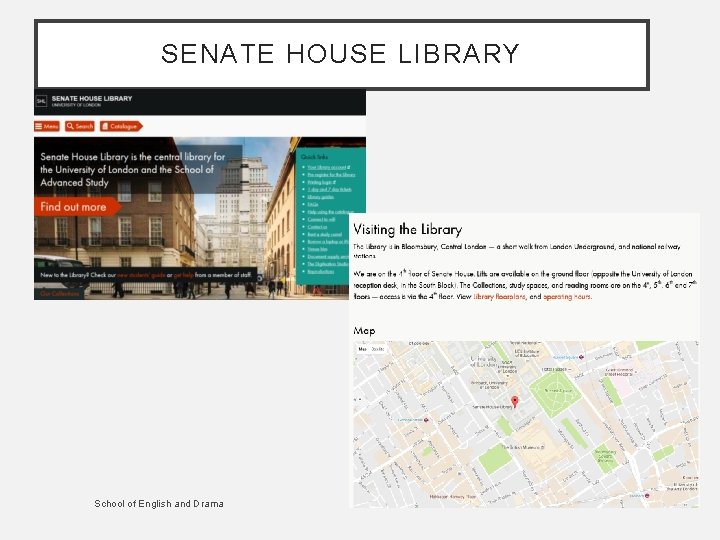Open the hamburger Menu button
Viewport: 720px width, 540px height.
[x=47, y=126]
